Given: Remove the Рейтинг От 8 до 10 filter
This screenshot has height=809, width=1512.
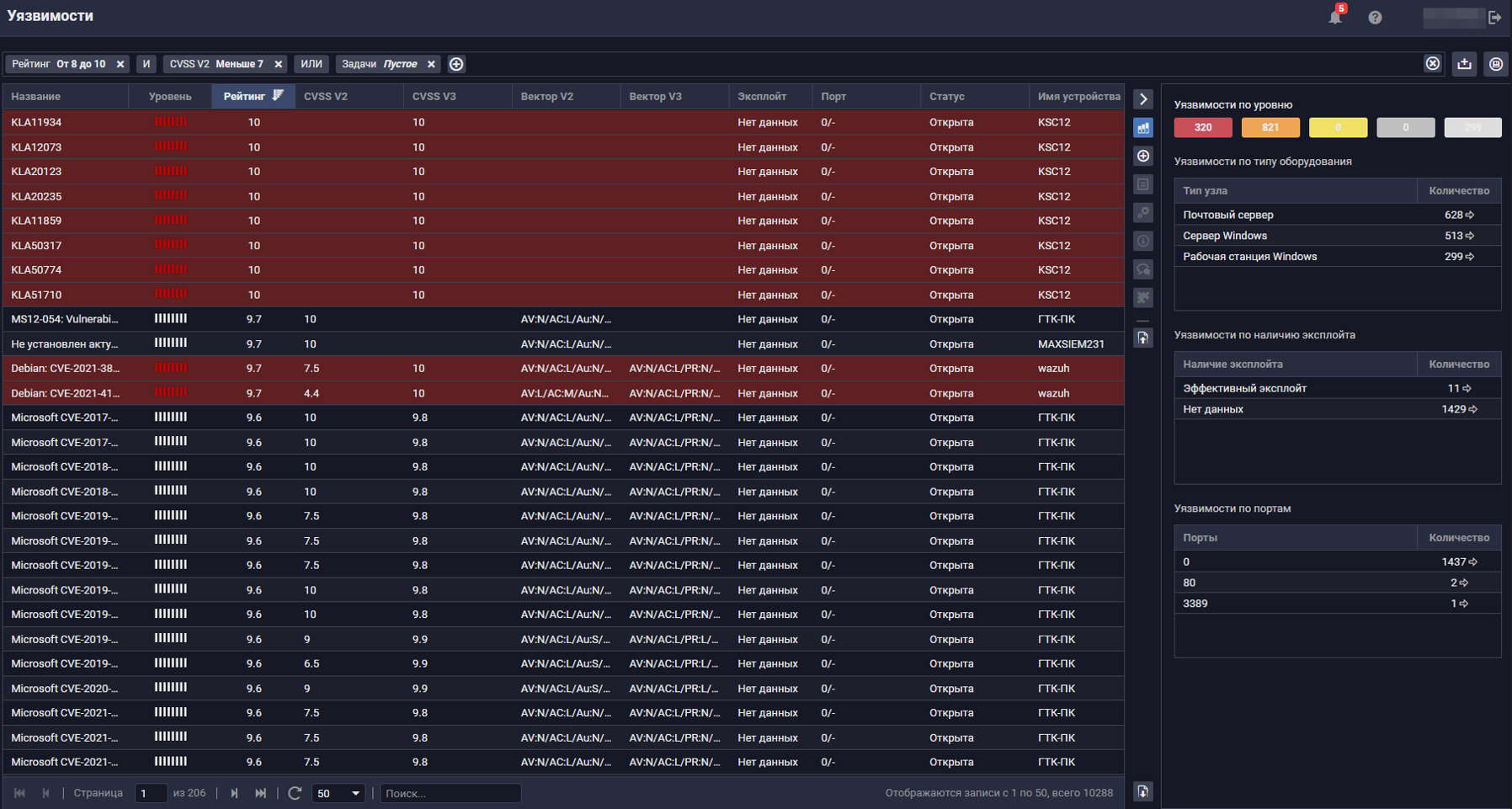Looking at the screenshot, I should 120,64.
